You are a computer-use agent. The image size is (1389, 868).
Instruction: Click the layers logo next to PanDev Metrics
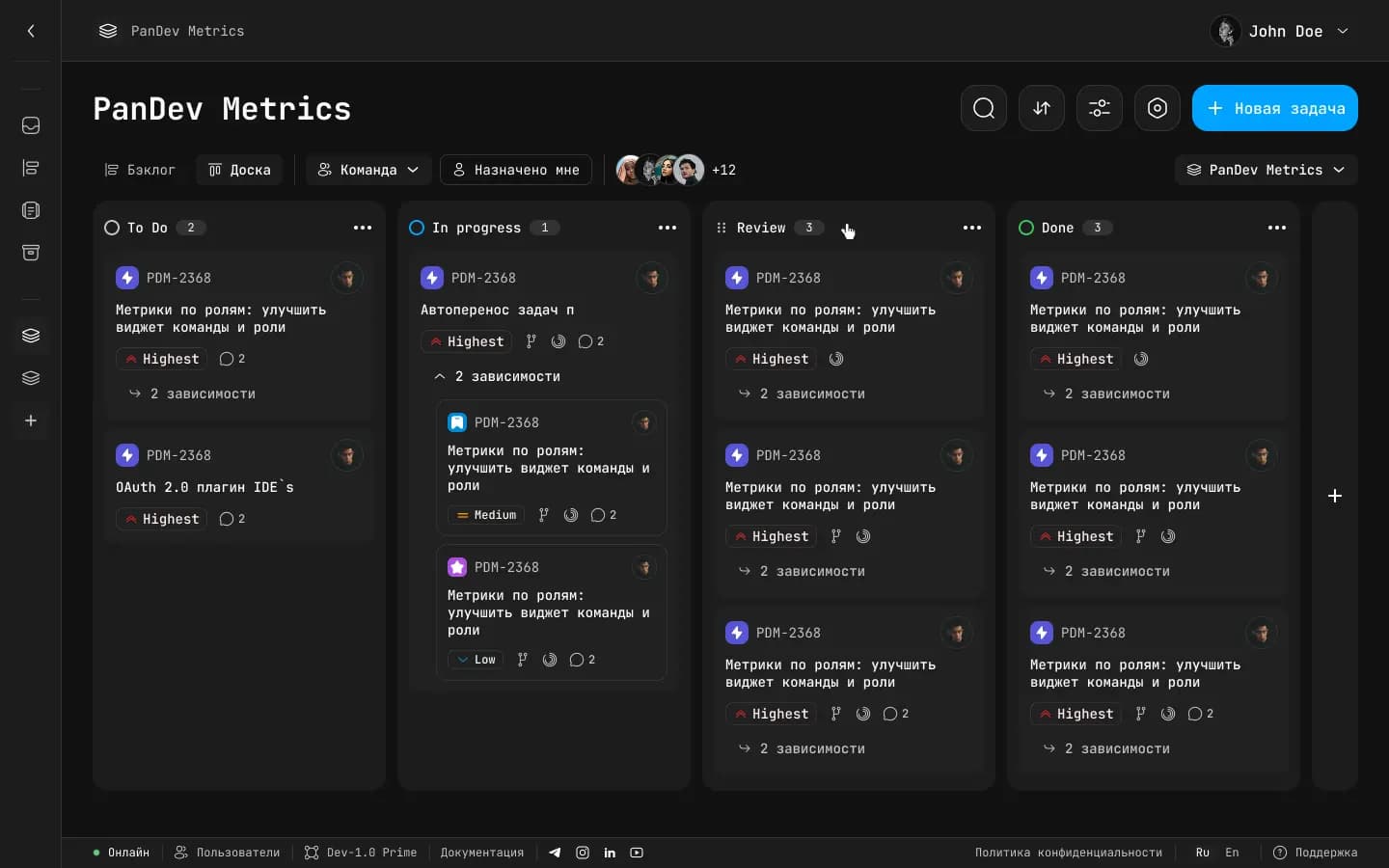(108, 31)
